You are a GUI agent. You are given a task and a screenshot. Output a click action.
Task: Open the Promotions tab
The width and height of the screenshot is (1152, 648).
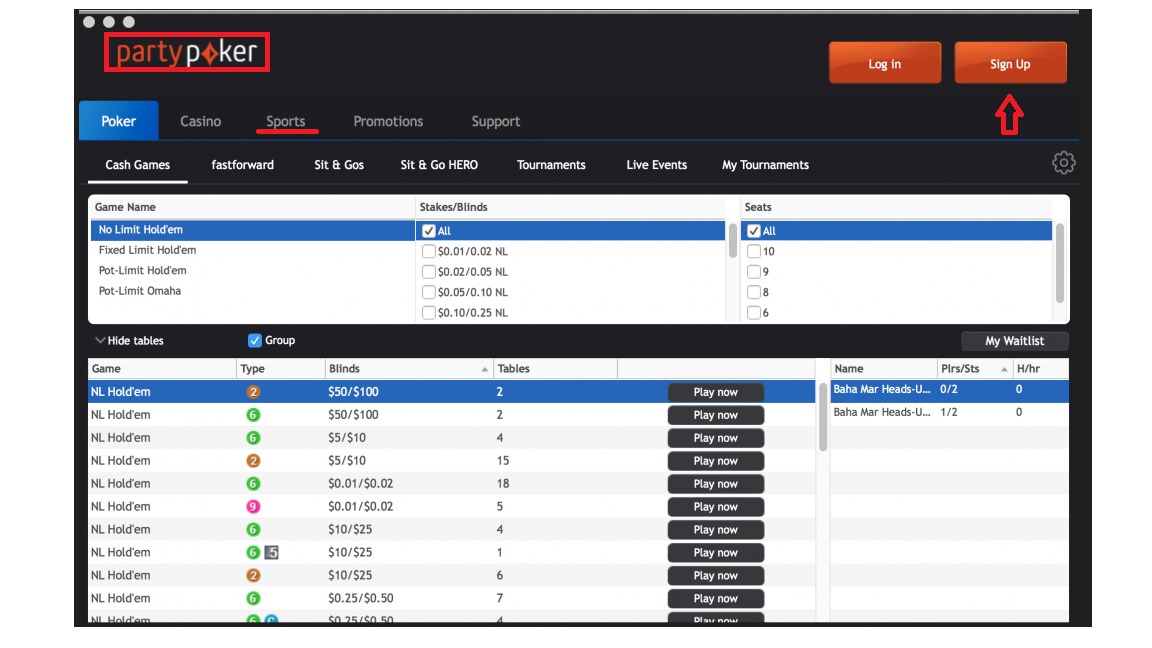pos(388,121)
